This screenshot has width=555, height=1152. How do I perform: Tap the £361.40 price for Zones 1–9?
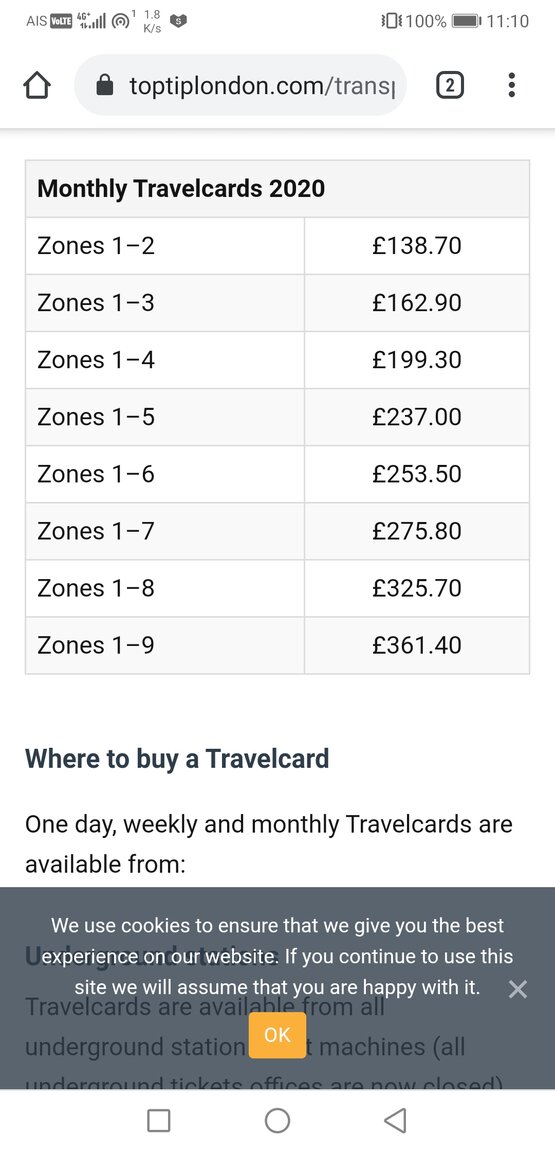pyautogui.click(x=417, y=645)
